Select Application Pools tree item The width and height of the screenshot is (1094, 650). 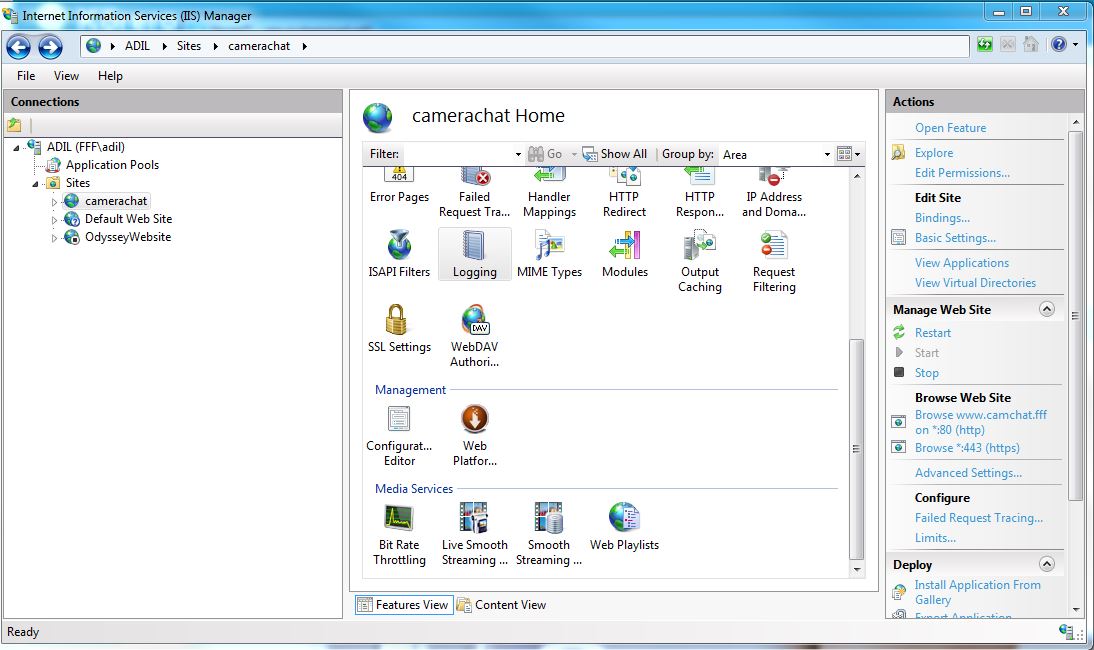112,165
